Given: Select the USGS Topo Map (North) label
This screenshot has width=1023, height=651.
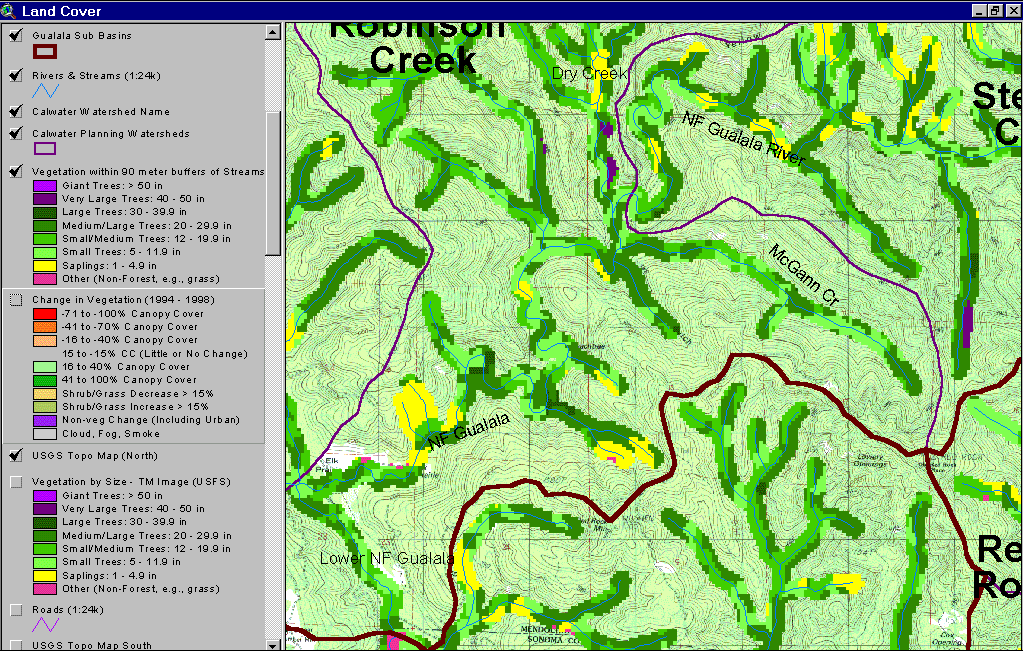Looking at the screenshot, I should [95, 456].
